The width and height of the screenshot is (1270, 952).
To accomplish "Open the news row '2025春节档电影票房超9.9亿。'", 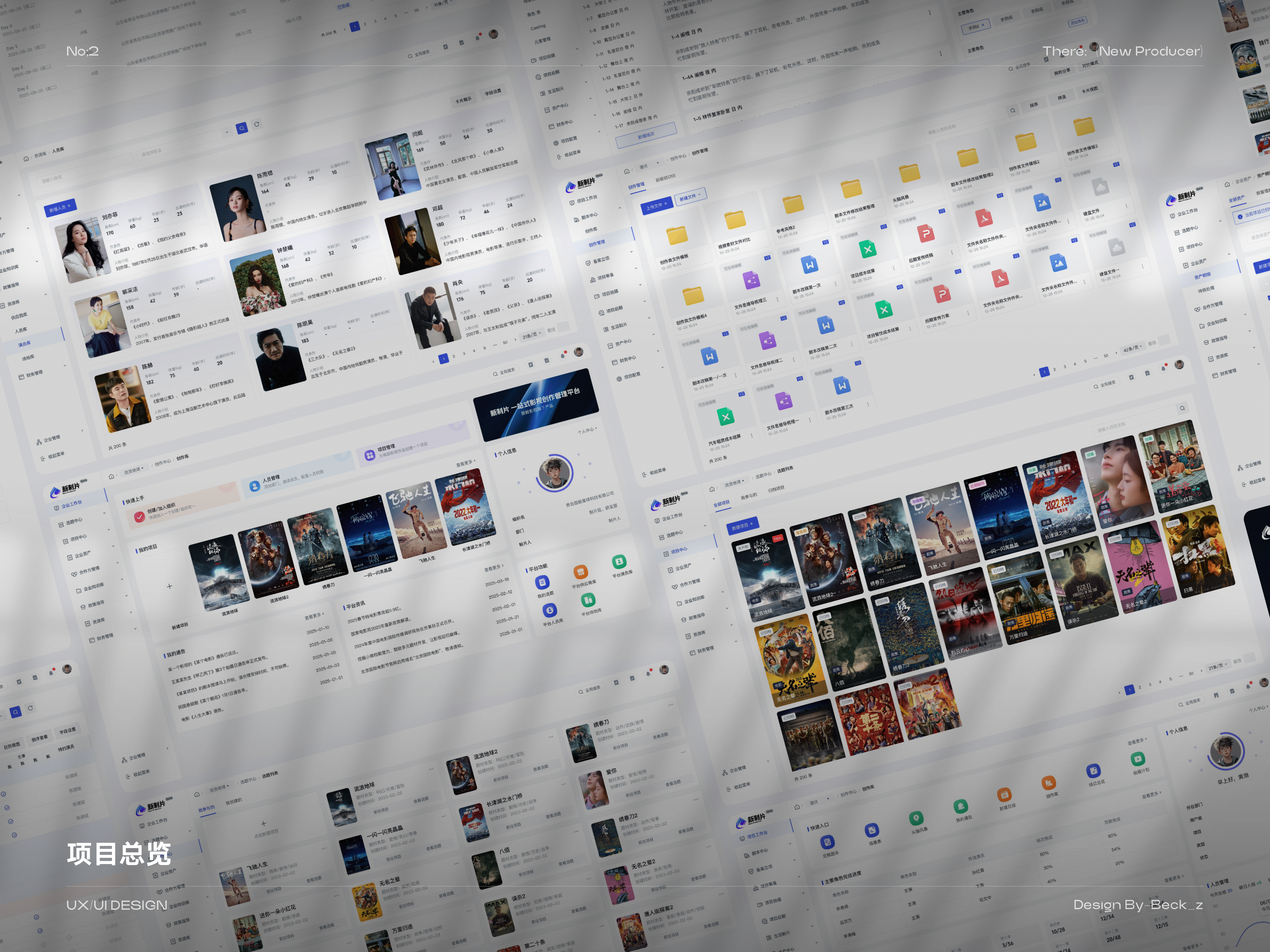I will [x=374, y=616].
